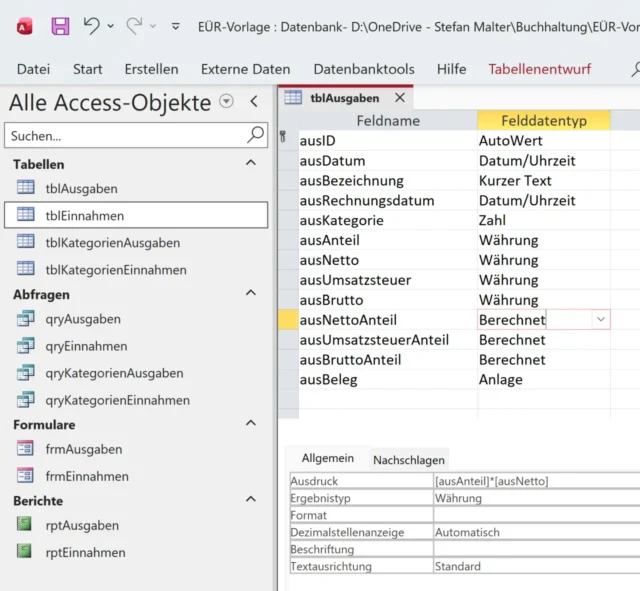Viewport: 640px width, 591px height.
Task: Click the Felddatentyp column header
Action: pyautogui.click(x=544, y=120)
